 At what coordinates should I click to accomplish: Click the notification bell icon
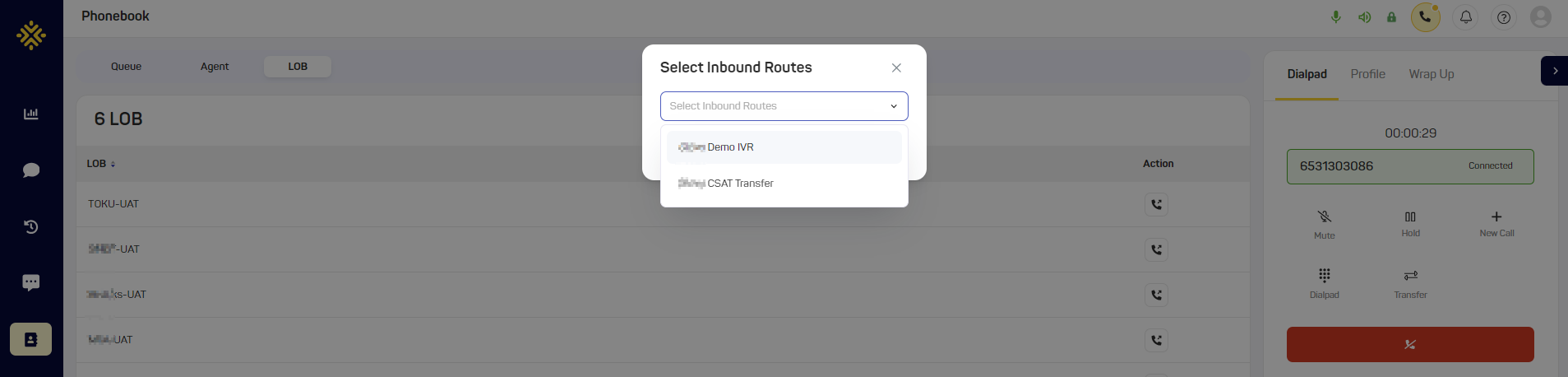tap(1466, 17)
